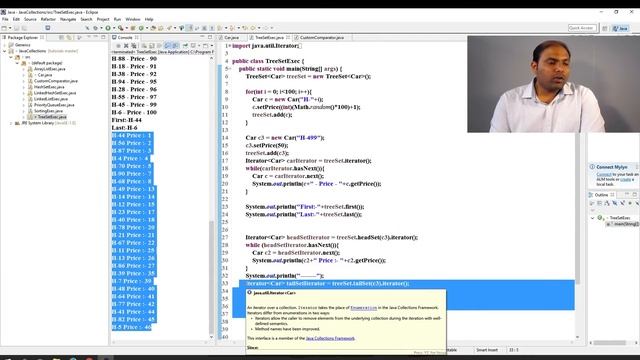
Task: Click the Enumeration link in Javadoc tooltip
Action: tap(363, 308)
